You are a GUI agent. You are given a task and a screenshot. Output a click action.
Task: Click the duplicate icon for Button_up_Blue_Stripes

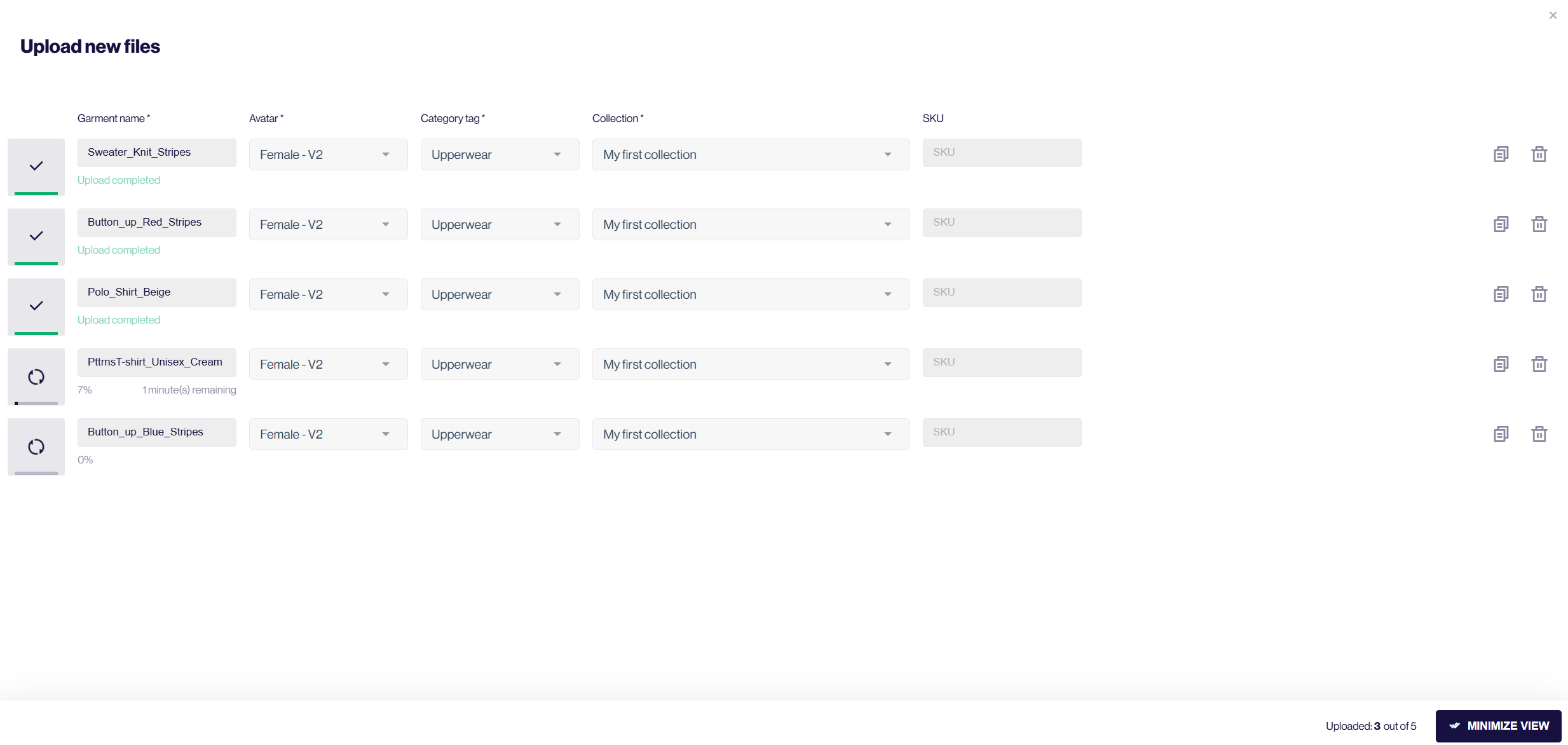click(1501, 433)
